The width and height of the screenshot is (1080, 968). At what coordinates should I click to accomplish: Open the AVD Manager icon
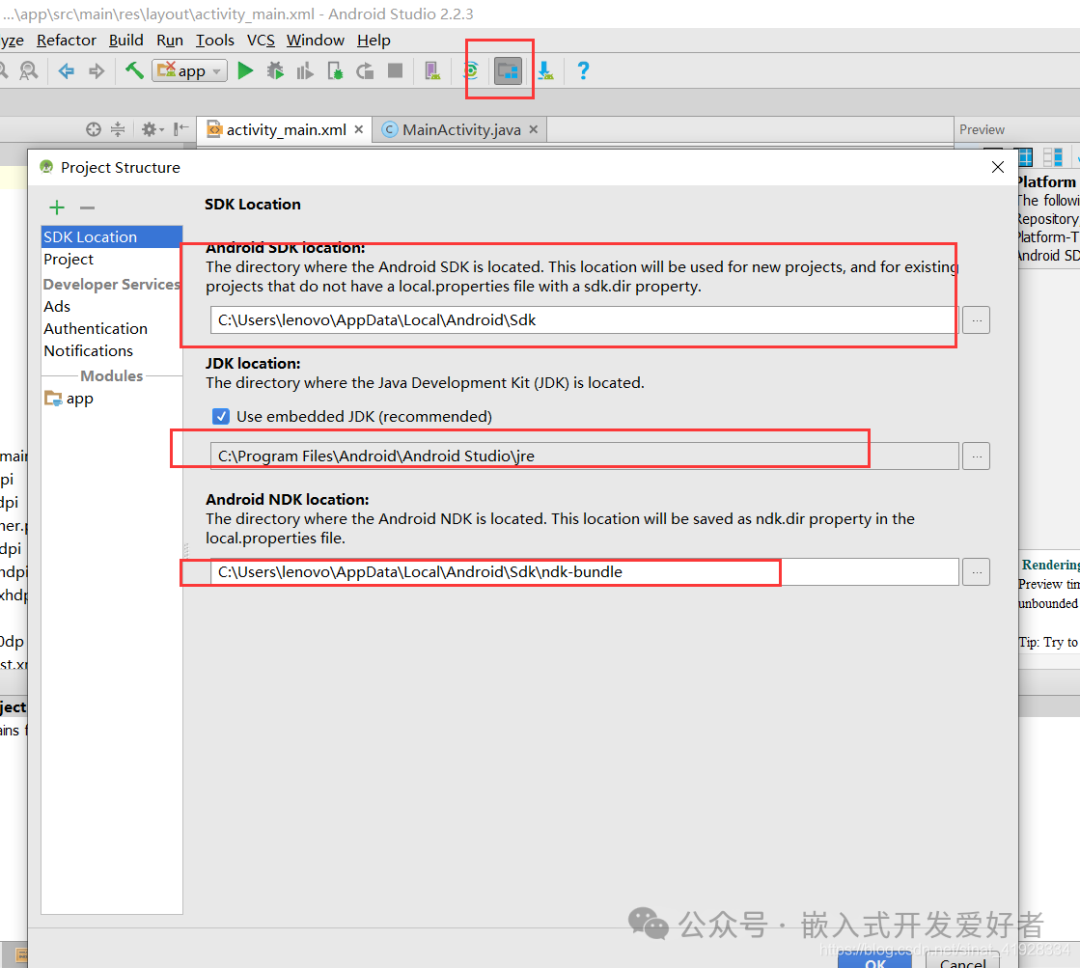pos(433,70)
